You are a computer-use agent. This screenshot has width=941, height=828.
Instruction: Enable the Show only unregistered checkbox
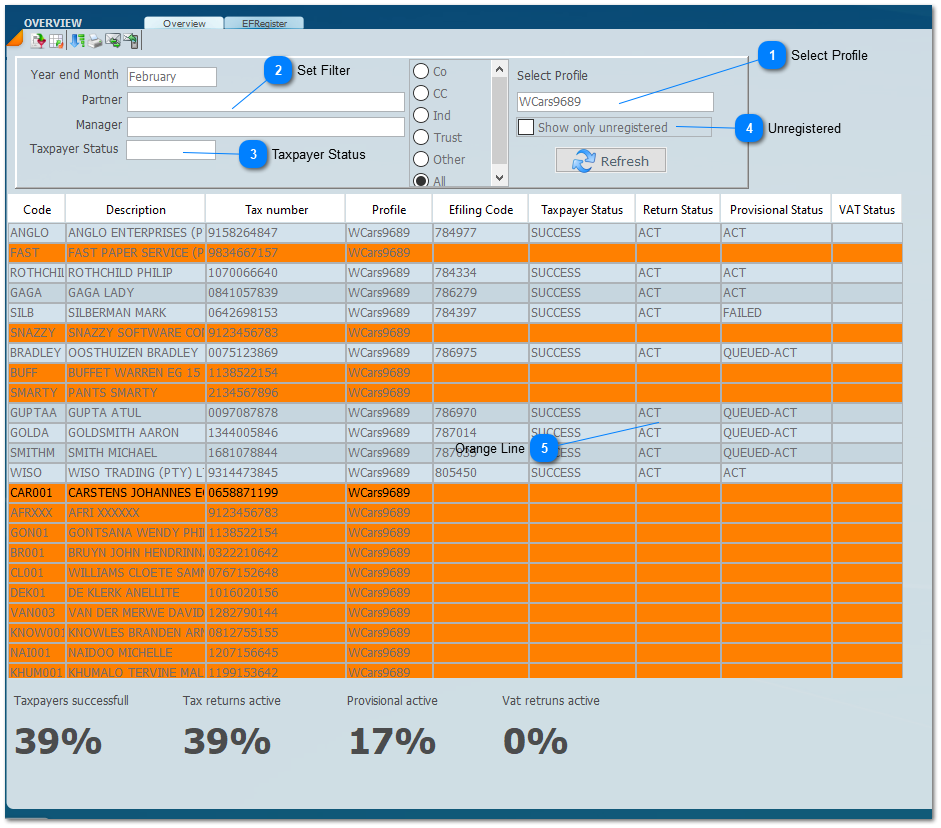tap(526, 127)
